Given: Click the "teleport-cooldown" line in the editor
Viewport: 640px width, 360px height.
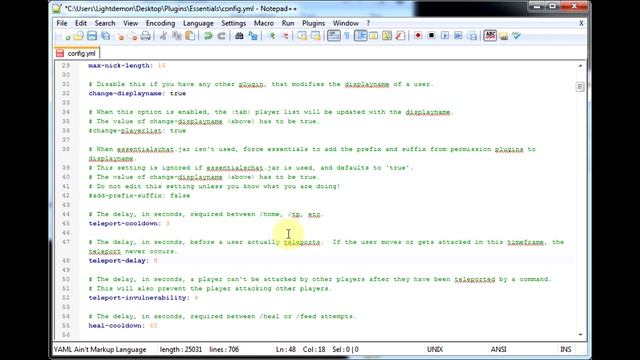Looking at the screenshot, I should coord(129,223).
